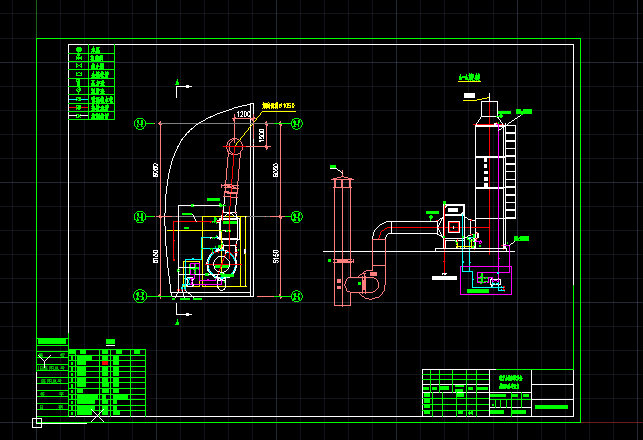Click the white label above tower outlet

tap(470, 96)
